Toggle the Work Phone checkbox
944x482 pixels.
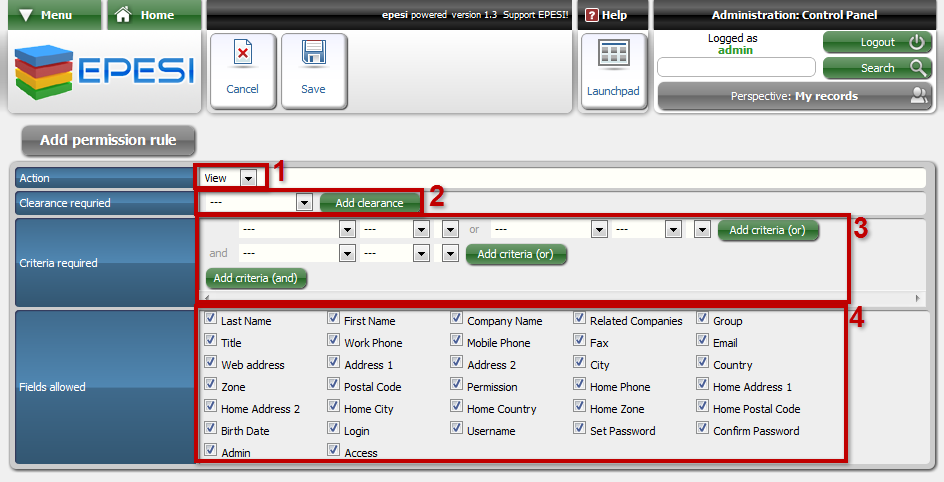click(334, 340)
